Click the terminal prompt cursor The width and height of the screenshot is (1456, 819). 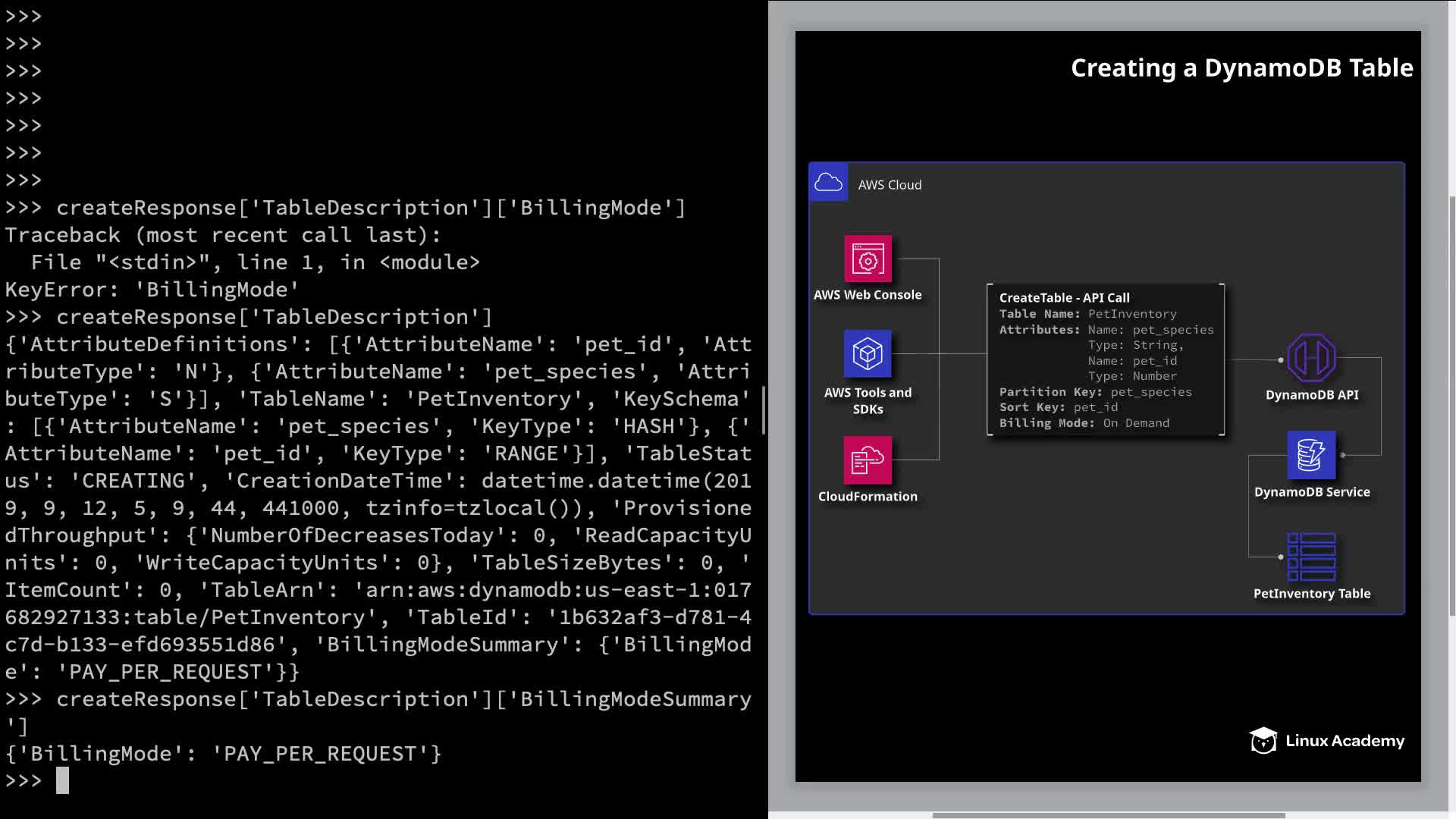tap(62, 780)
